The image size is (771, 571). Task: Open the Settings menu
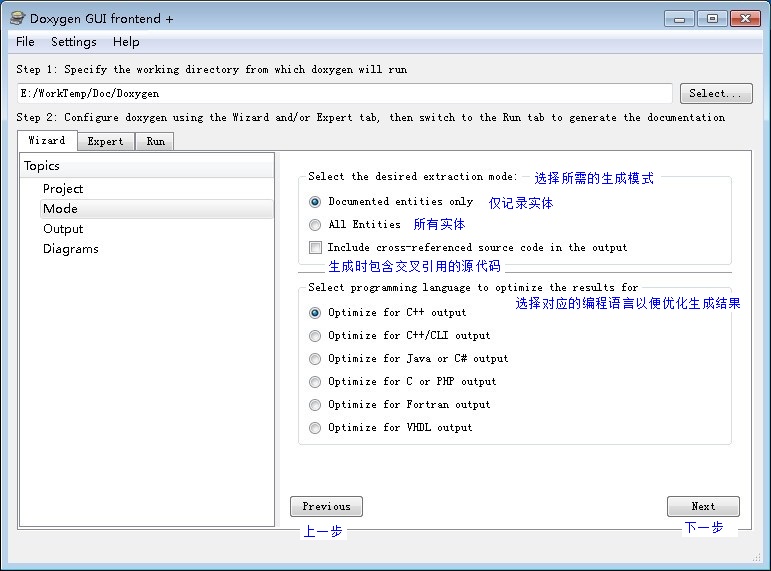(x=74, y=42)
